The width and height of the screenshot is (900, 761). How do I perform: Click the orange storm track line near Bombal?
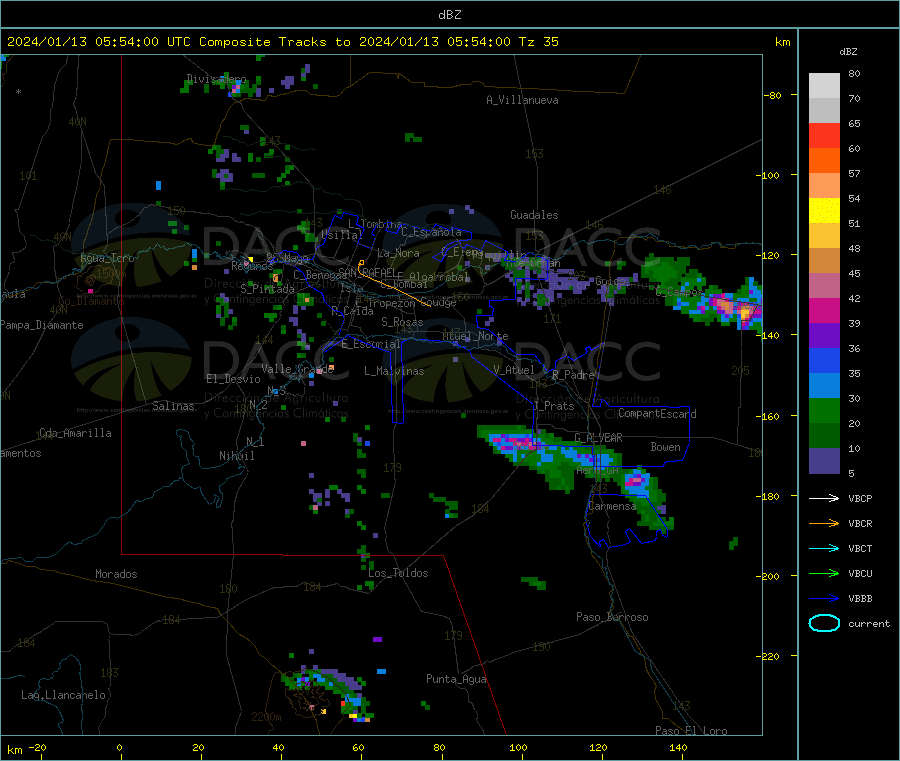click(392, 284)
